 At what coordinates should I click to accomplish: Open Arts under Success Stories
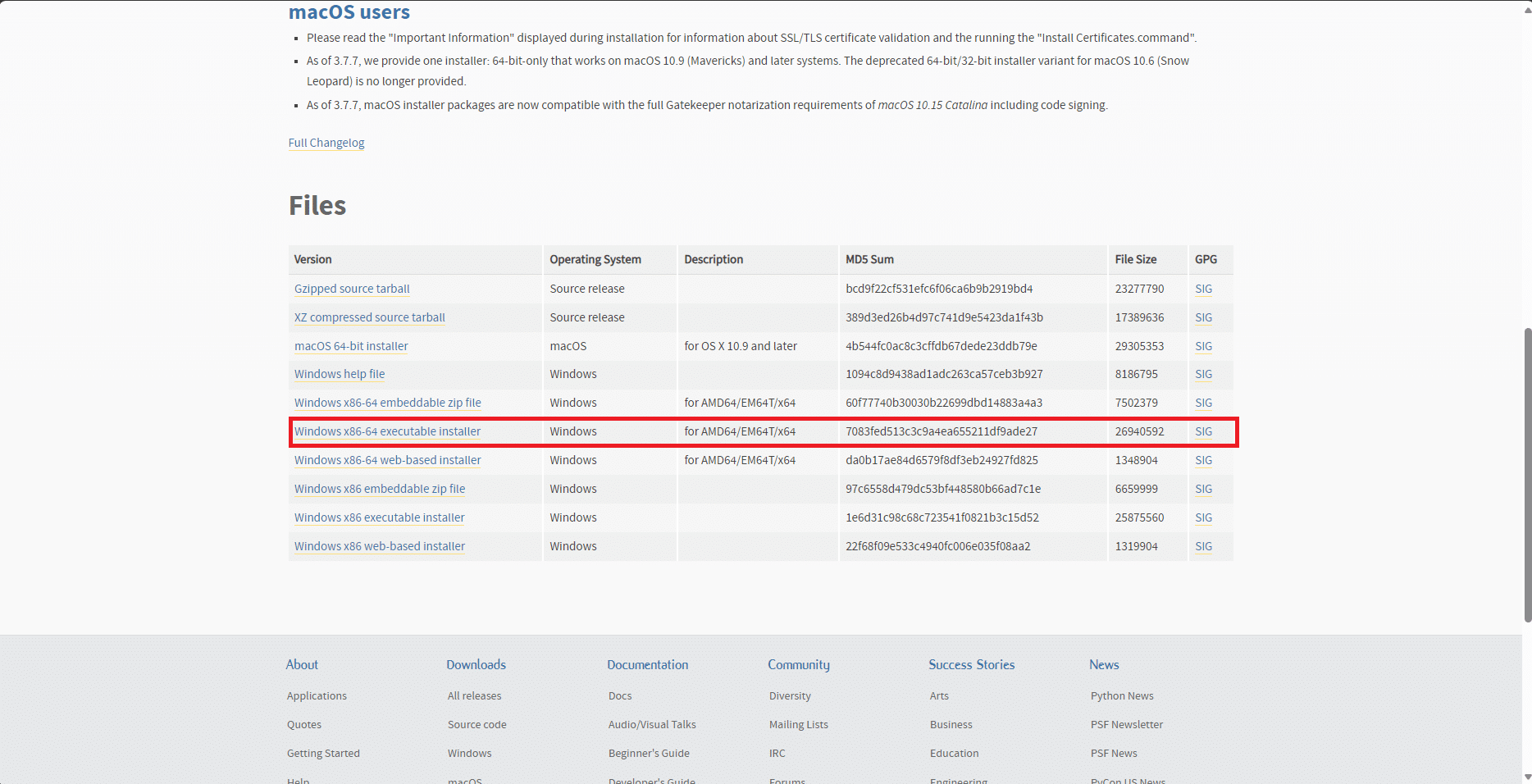939,695
